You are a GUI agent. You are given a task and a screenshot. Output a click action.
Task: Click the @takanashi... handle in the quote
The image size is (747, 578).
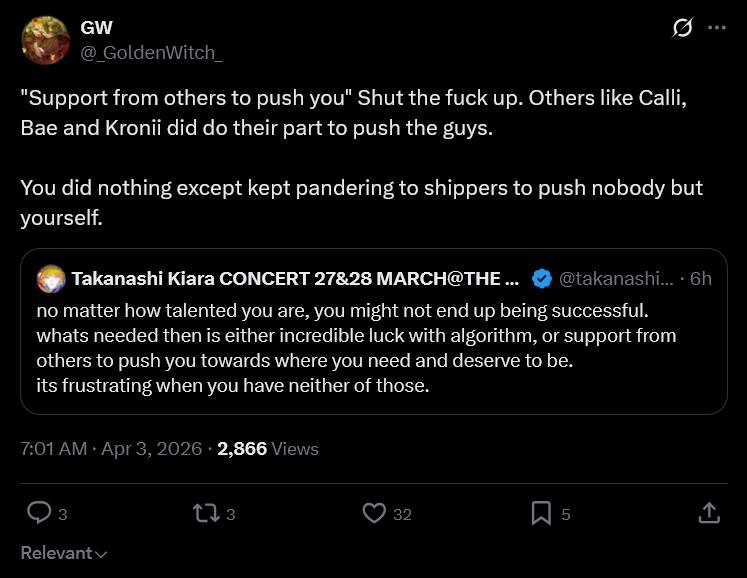pos(617,278)
